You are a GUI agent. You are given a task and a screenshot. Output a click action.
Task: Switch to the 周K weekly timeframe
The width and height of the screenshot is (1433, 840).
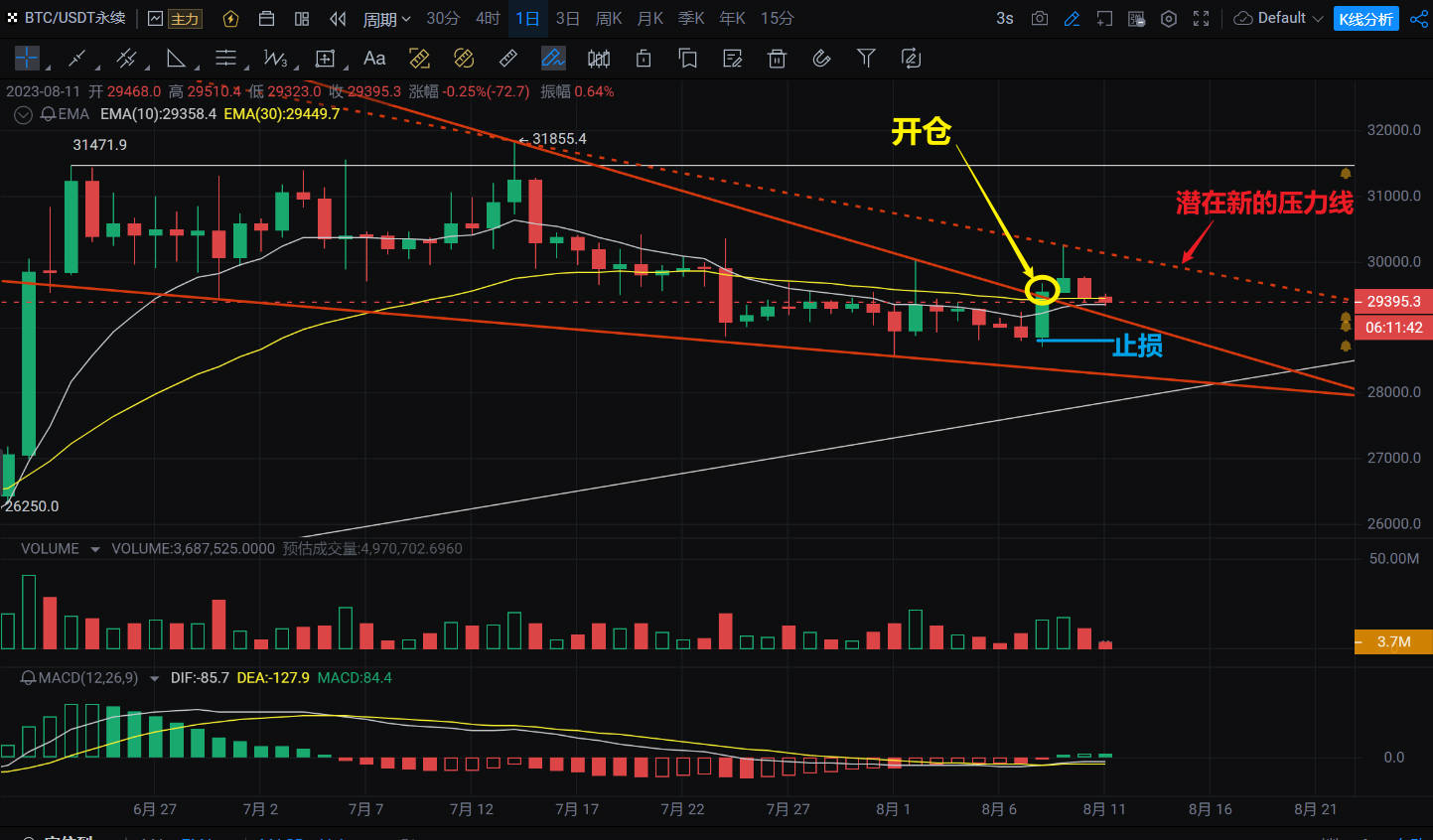click(x=609, y=18)
